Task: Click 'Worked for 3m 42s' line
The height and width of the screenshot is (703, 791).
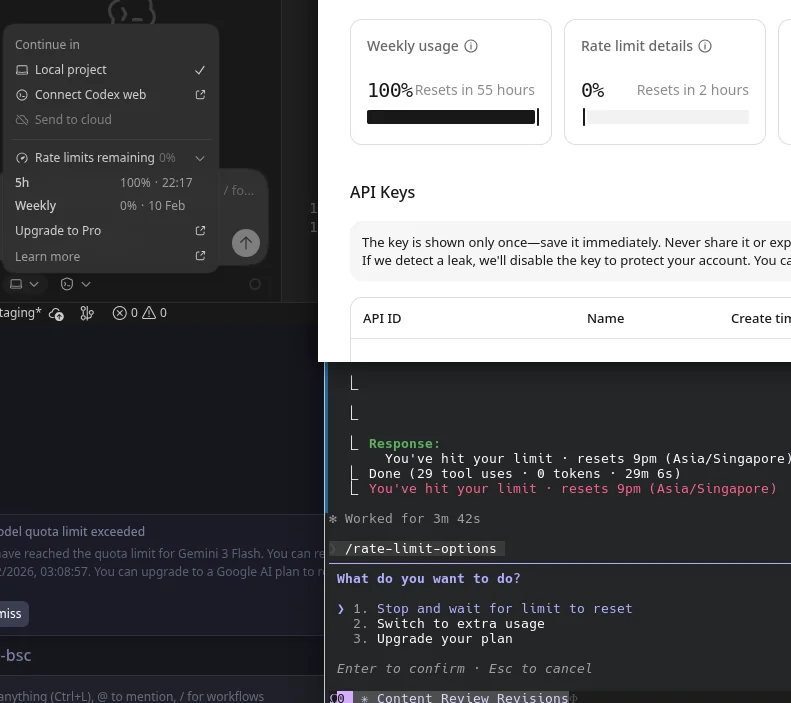Action: coord(412,518)
